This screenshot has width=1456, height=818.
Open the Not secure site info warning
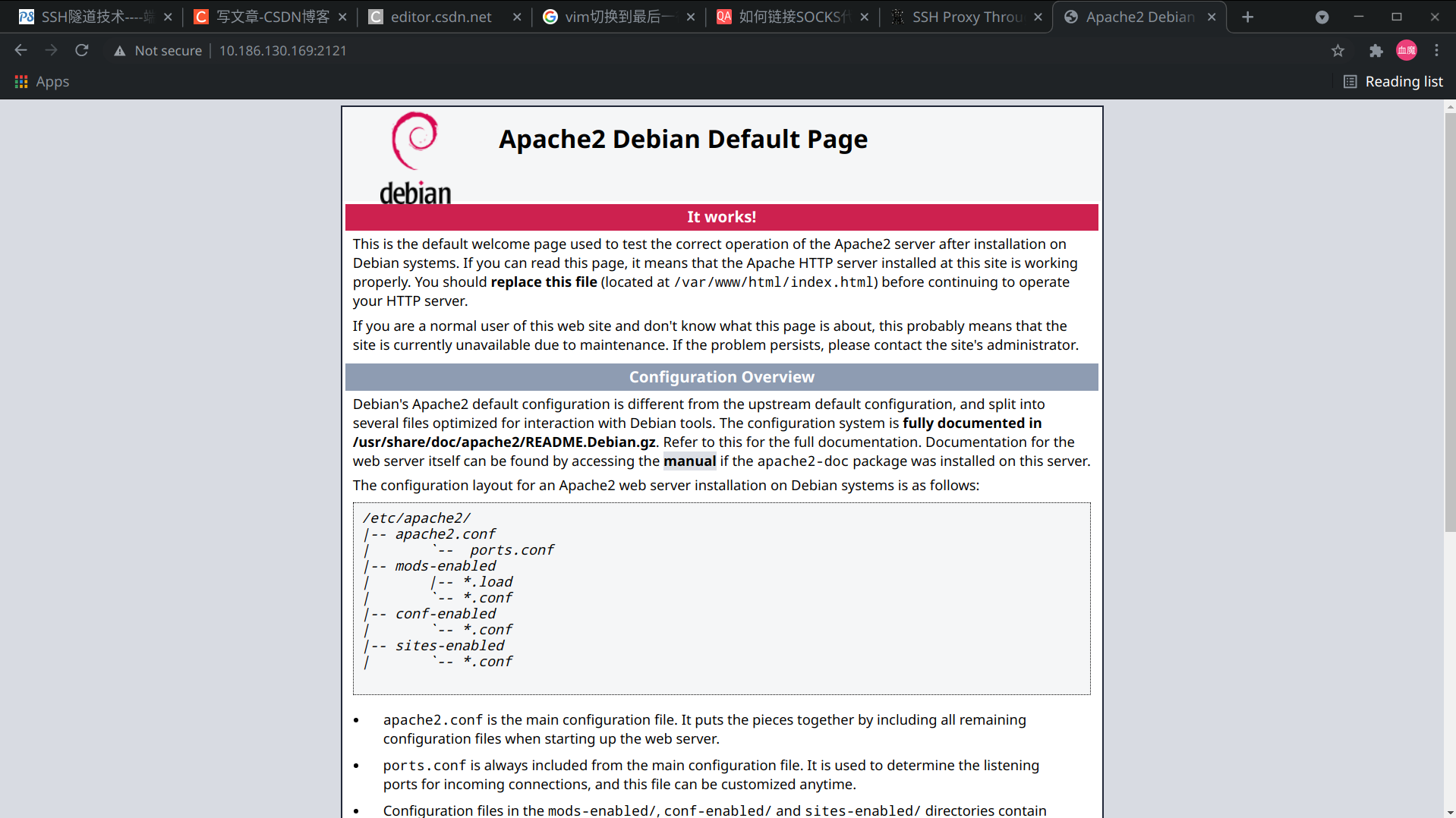point(158,50)
